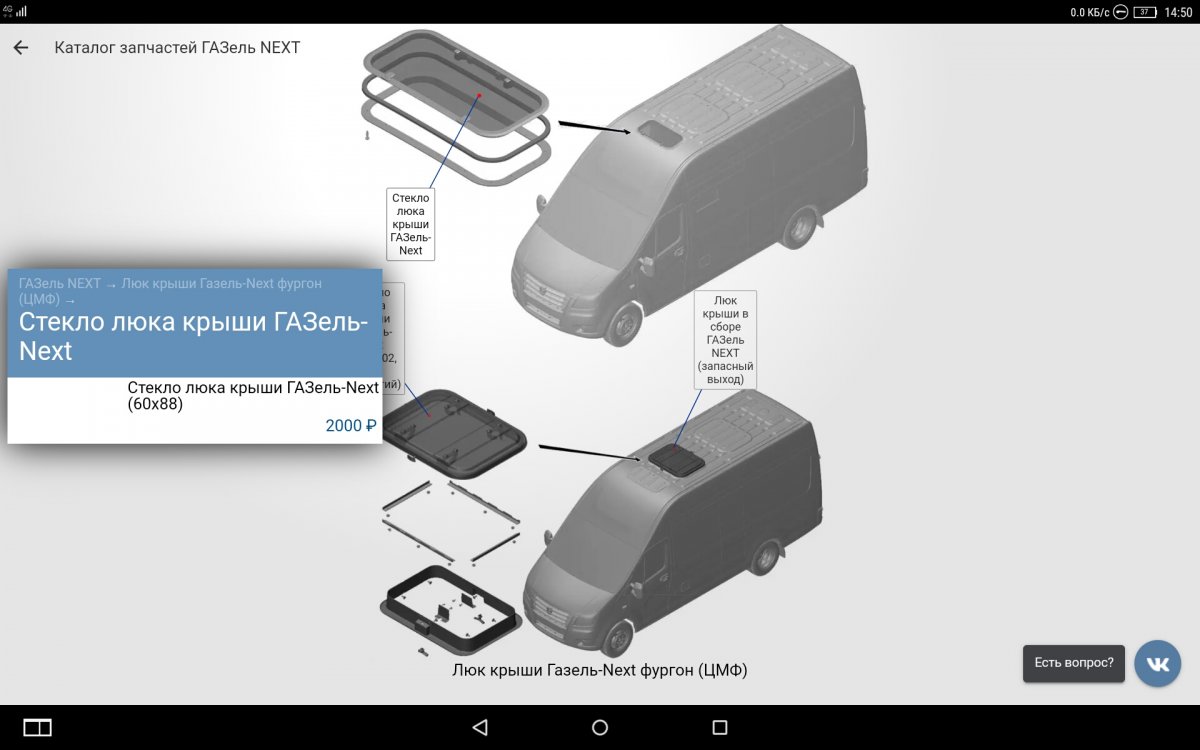Select 'Люк крыши в сборе' diagram label
The image size is (1200, 750).
pyautogui.click(x=725, y=339)
